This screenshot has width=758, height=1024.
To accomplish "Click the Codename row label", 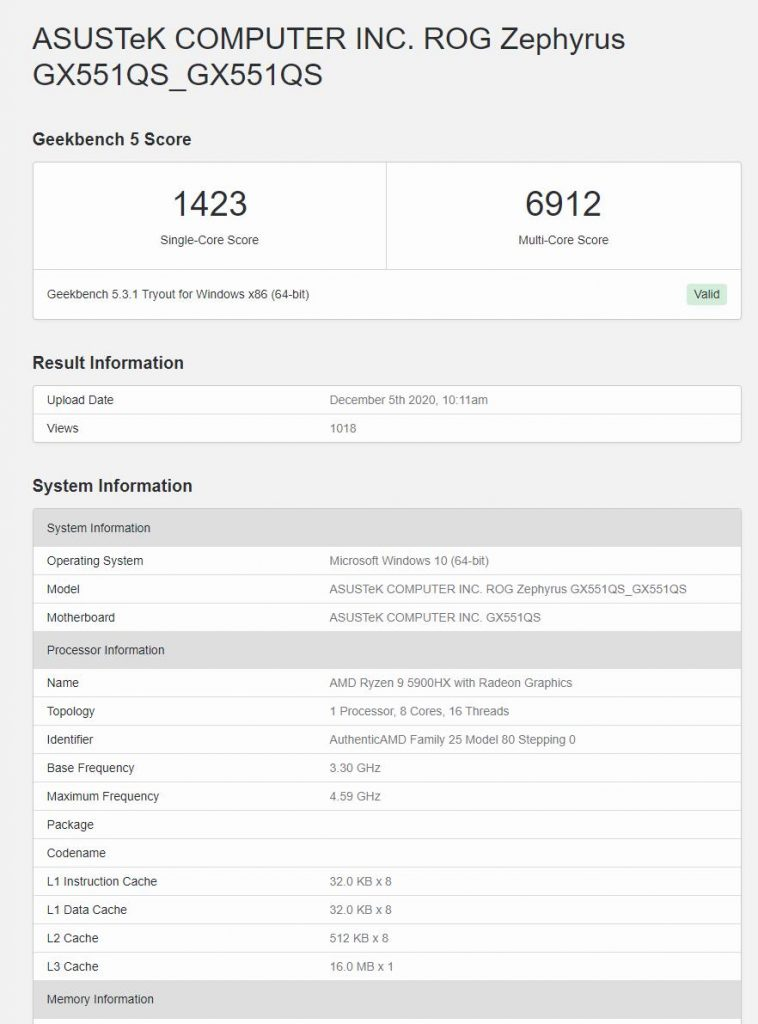I will click(x=76, y=853).
